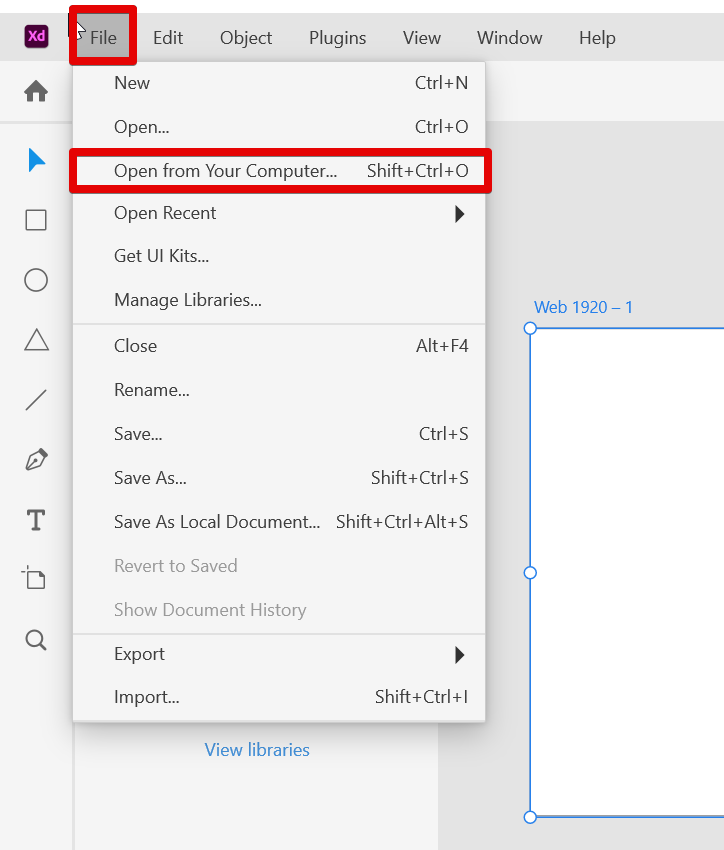Open the Plugins menu
The height and width of the screenshot is (850, 724).
point(337,38)
